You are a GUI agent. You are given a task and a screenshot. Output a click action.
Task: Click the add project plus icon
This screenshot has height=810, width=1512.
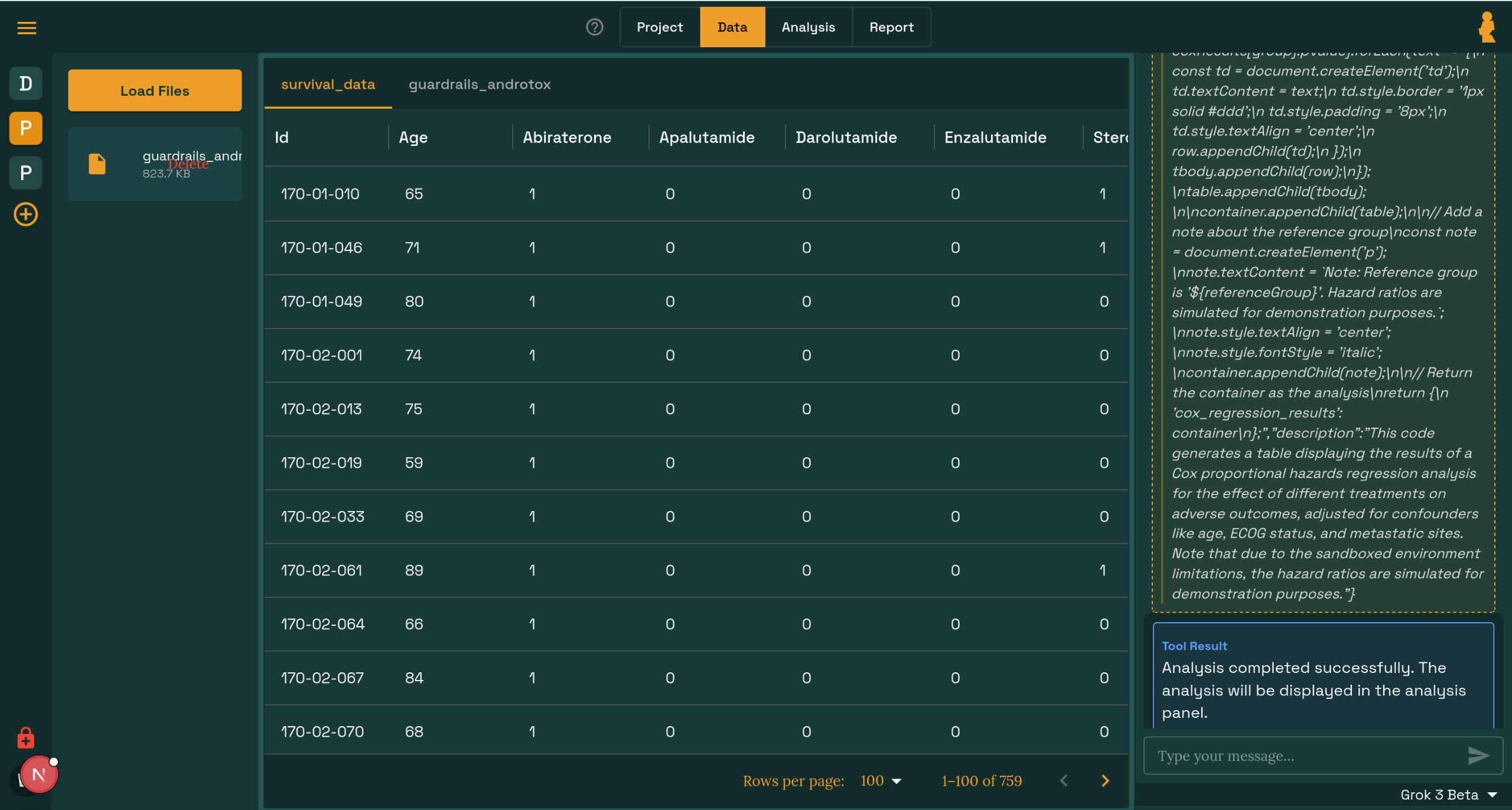pos(26,214)
